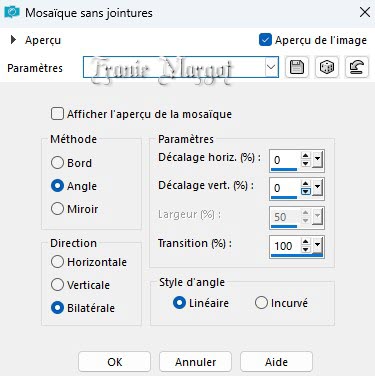The width and height of the screenshot is (375, 376).
Task: Increase Transition value with up arrow
Action: (306, 242)
